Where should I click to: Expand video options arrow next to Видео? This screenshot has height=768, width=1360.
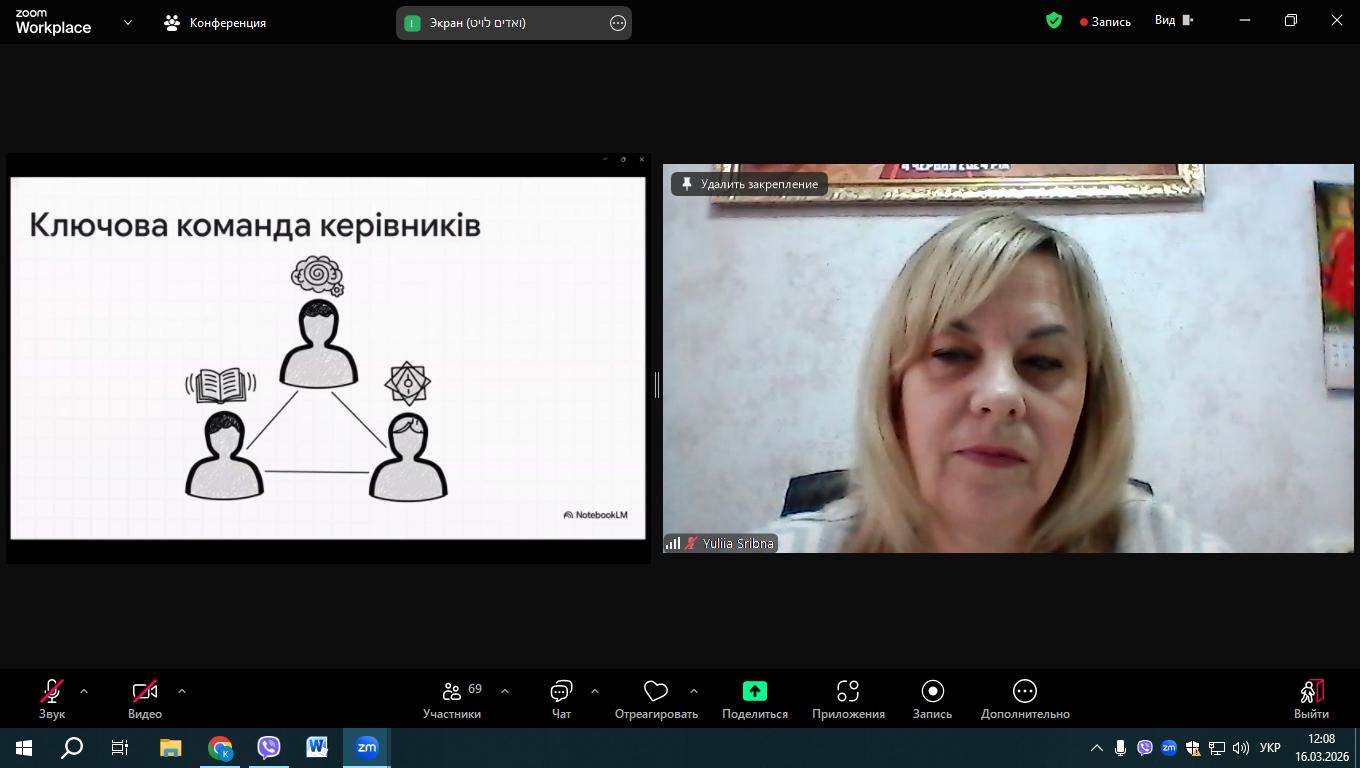(x=181, y=691)
